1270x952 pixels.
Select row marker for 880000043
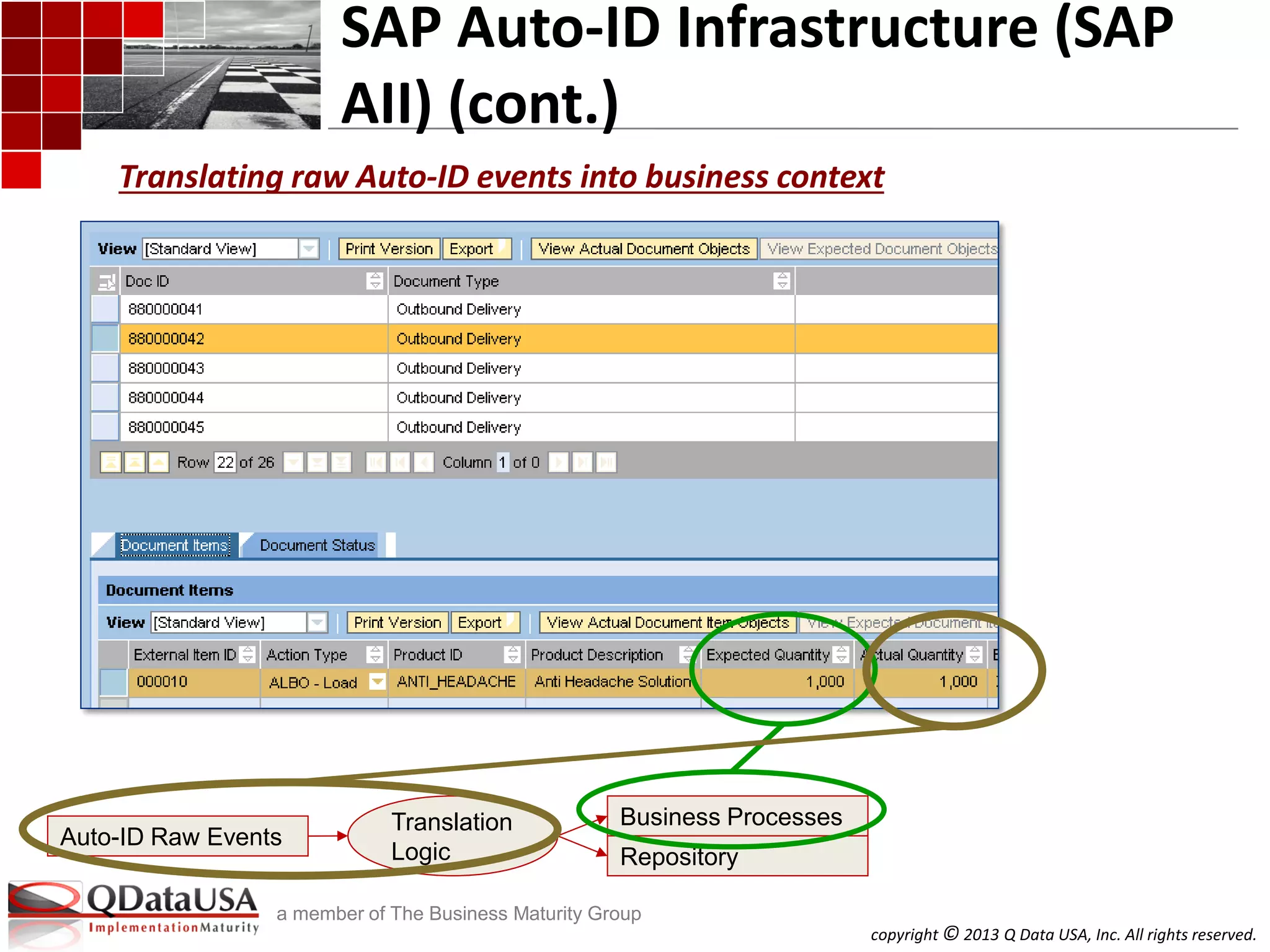(x=105, y=368)
